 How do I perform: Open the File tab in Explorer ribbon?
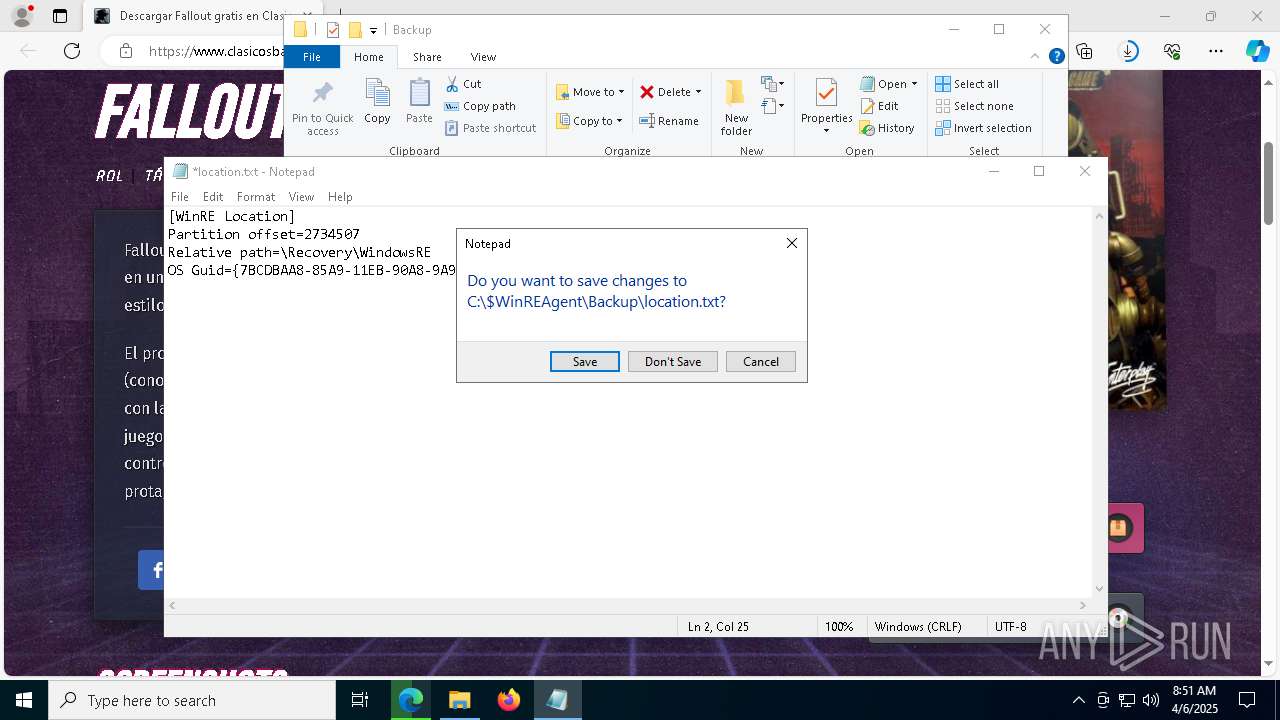click(x=312, y=57)
